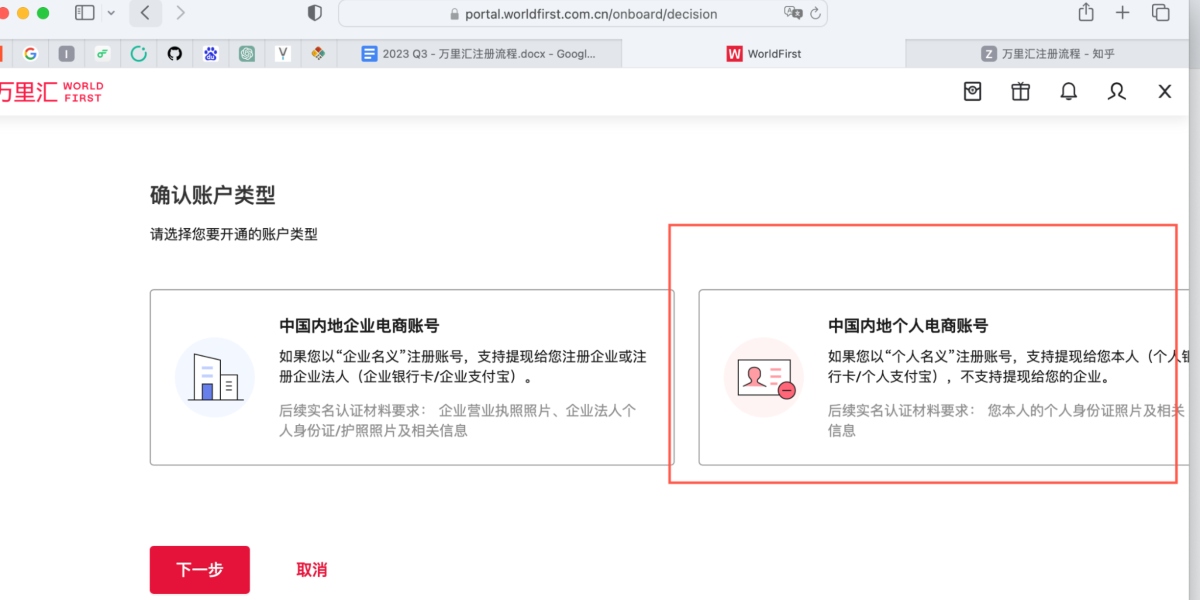Open the Baidu pinned tab
The width and height of the screenshot is (1200, 600).
(x=211, y=54)
